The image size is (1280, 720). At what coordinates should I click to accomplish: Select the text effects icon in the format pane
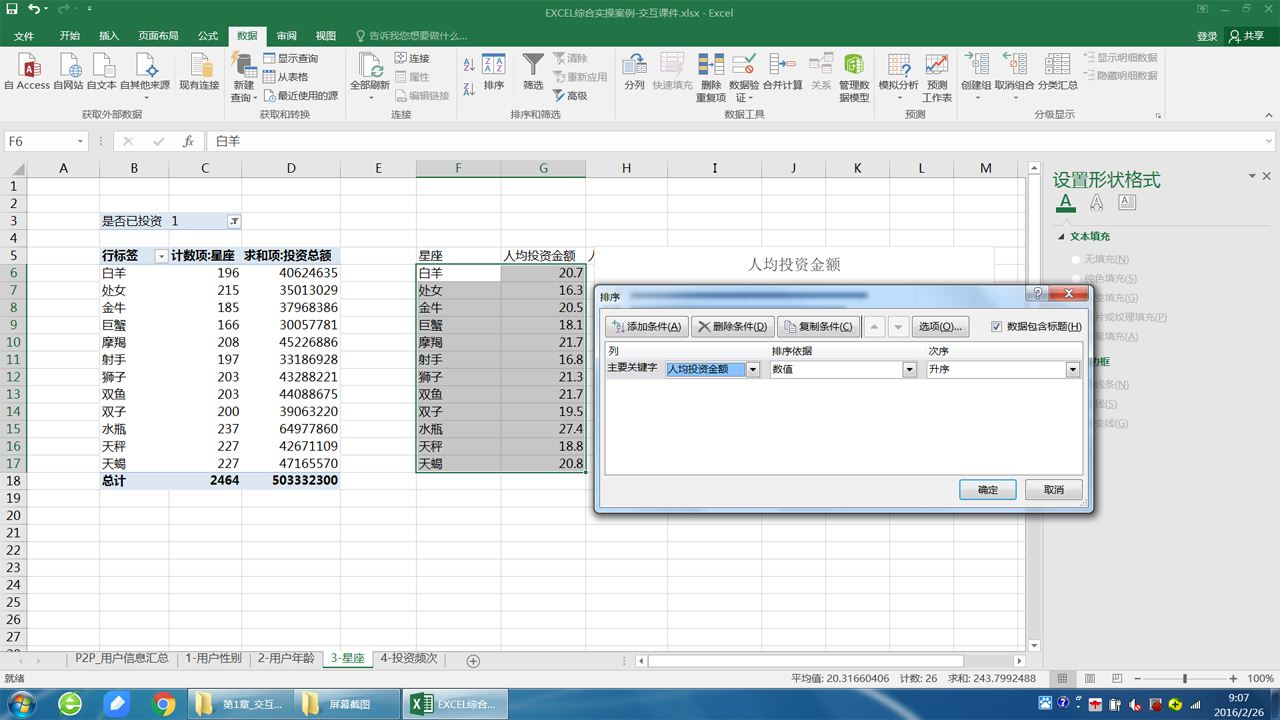pyautogui.click(x=1097, y=203)
